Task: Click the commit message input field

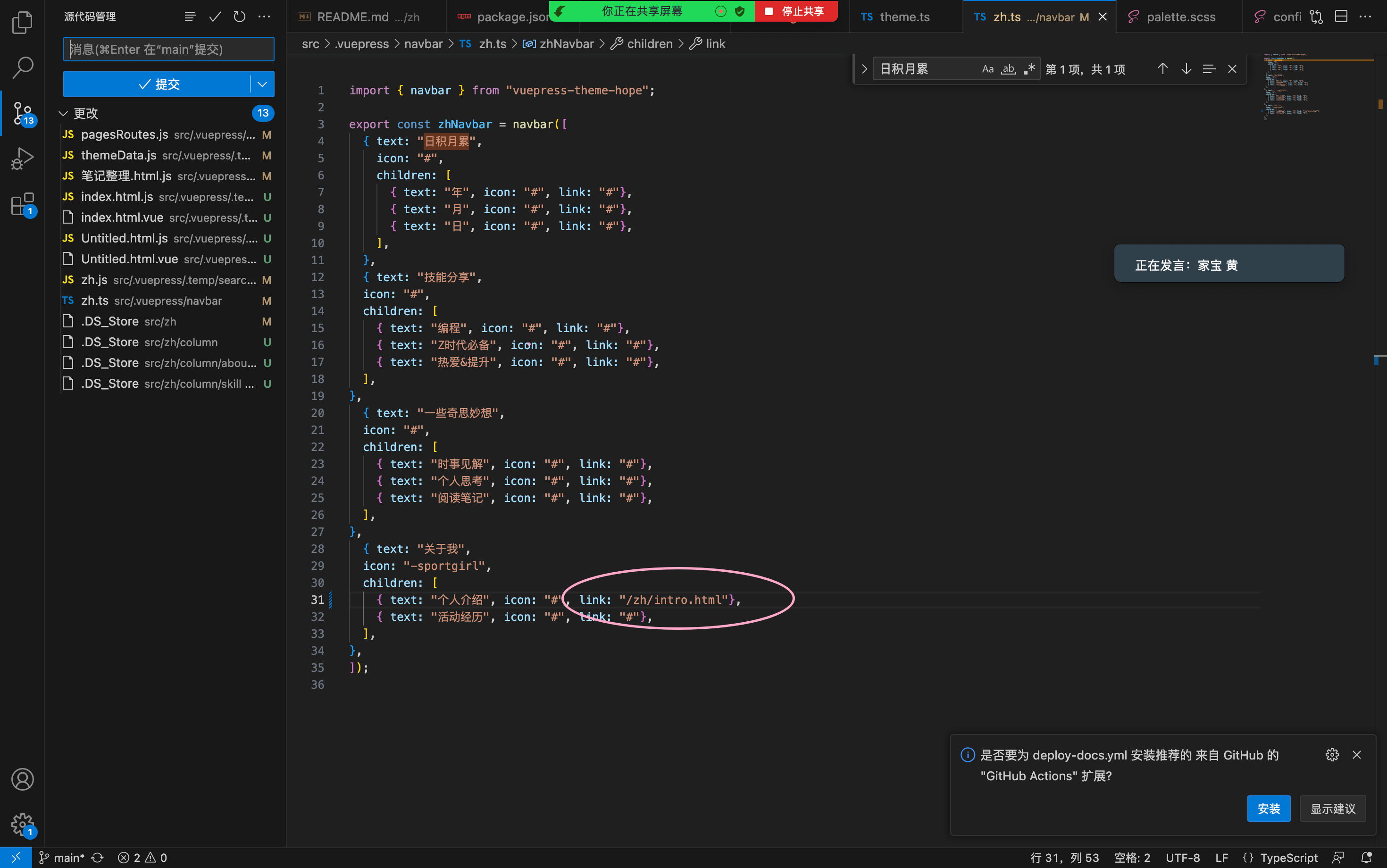Action: (x=169, y=50)
